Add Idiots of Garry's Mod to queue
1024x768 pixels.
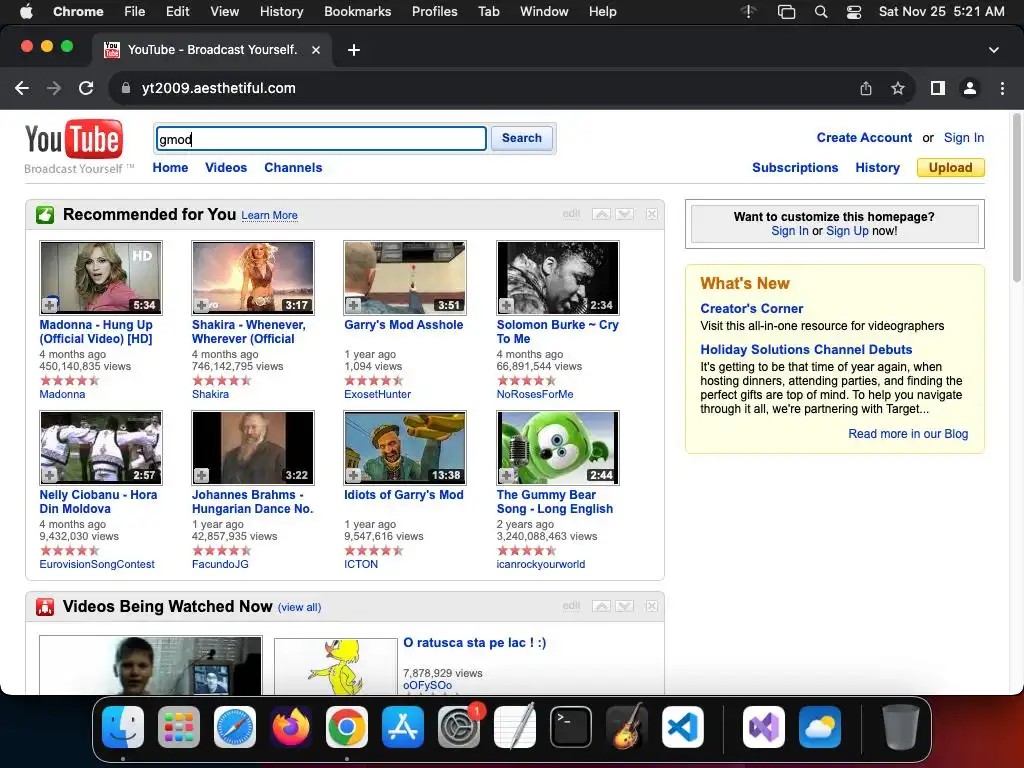(354, 475)
